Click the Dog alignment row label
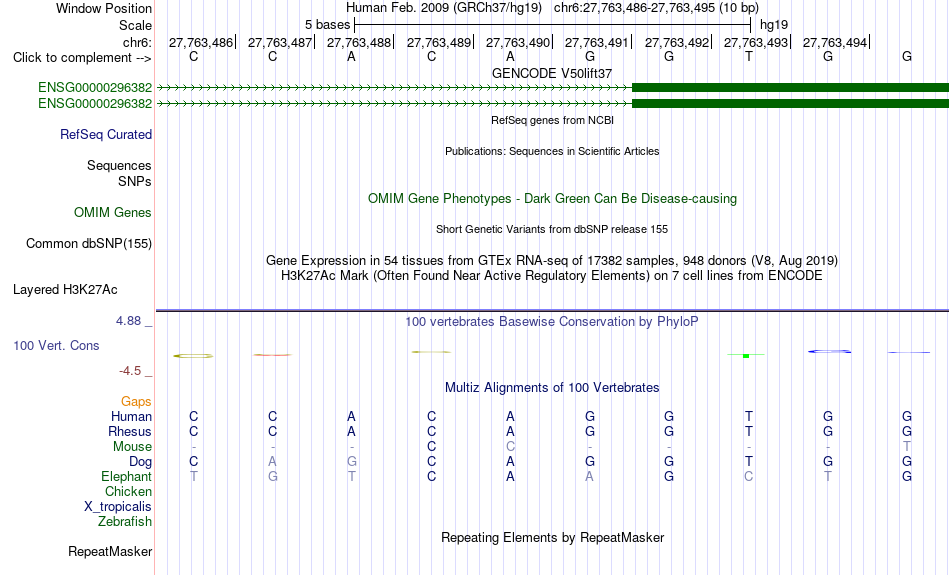The image size is (950, 575). (x=140, y=462)
